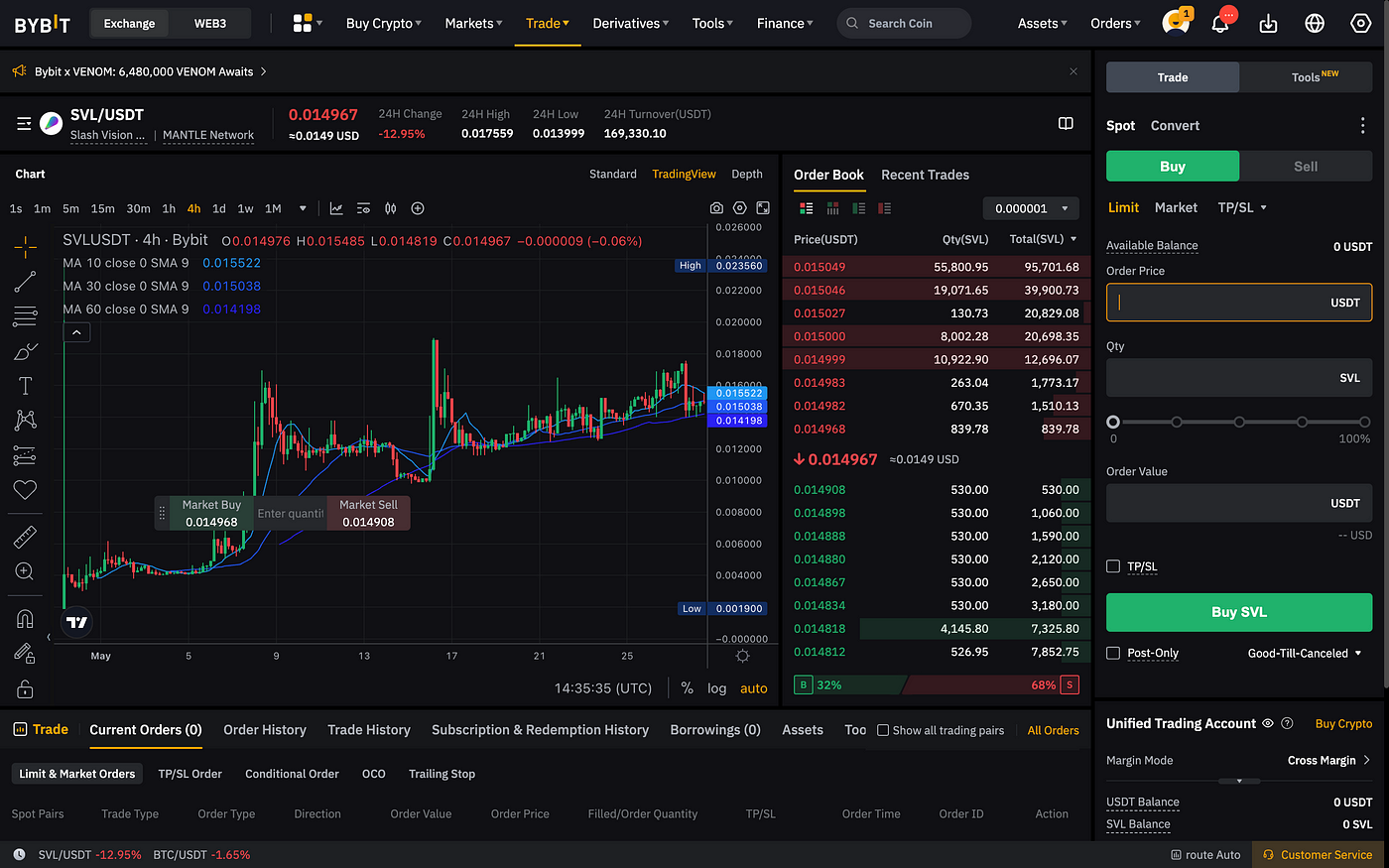This screenshot has width=1389, height=868.
Task: Open the user profile avatar
Action: tap(1176, 23)
